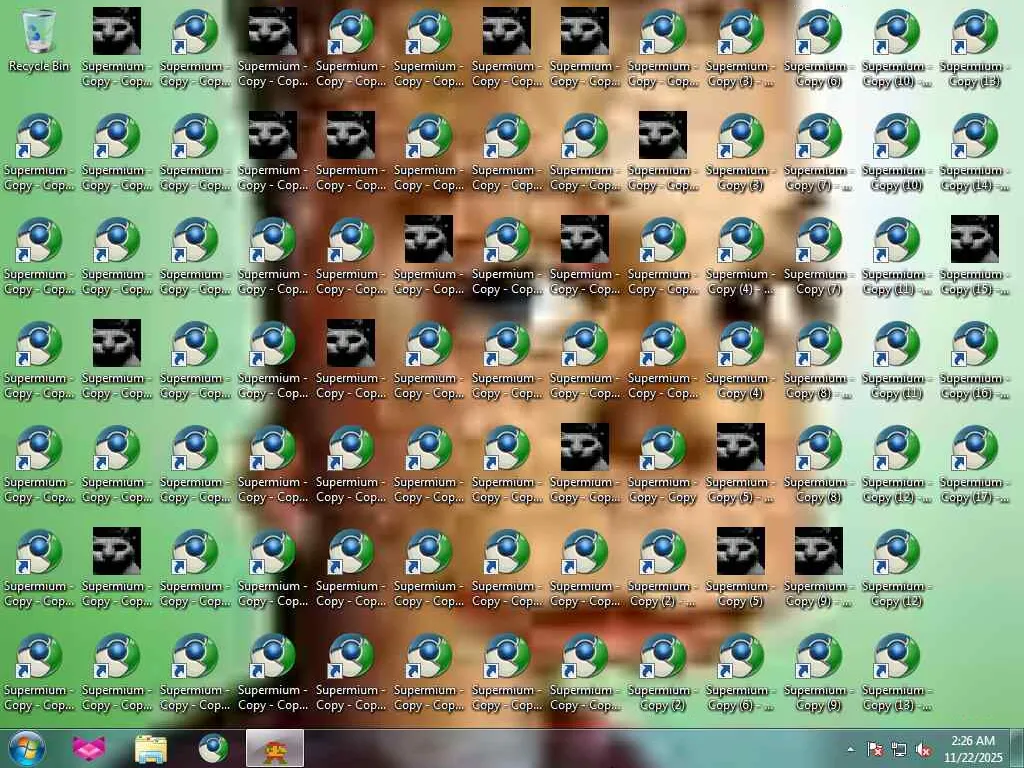Open shortcut labeled "Supermium - Copy (10) - ..."

896,48
